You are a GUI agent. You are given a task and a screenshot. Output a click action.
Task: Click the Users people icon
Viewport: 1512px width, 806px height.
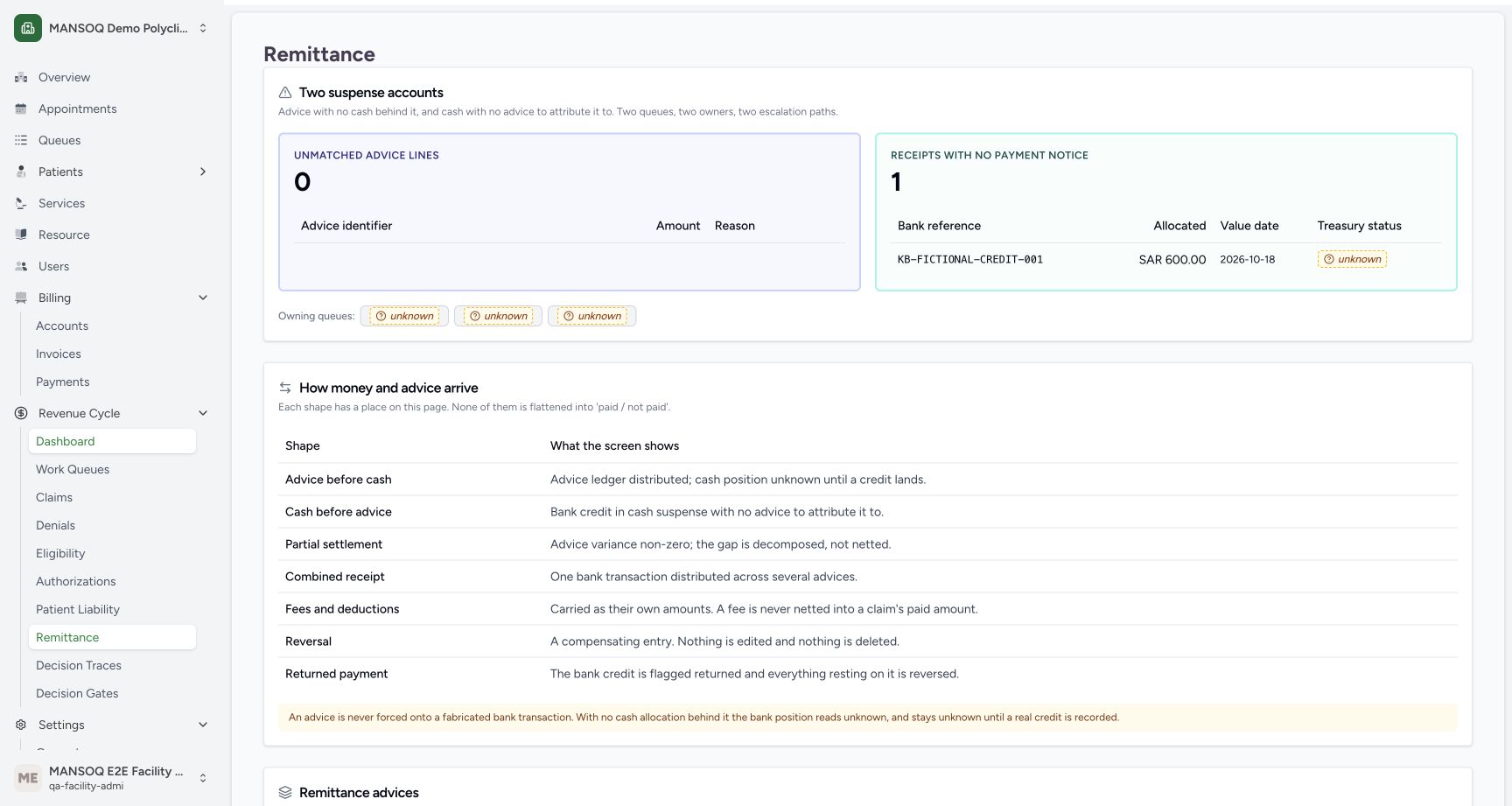point(21,266)
